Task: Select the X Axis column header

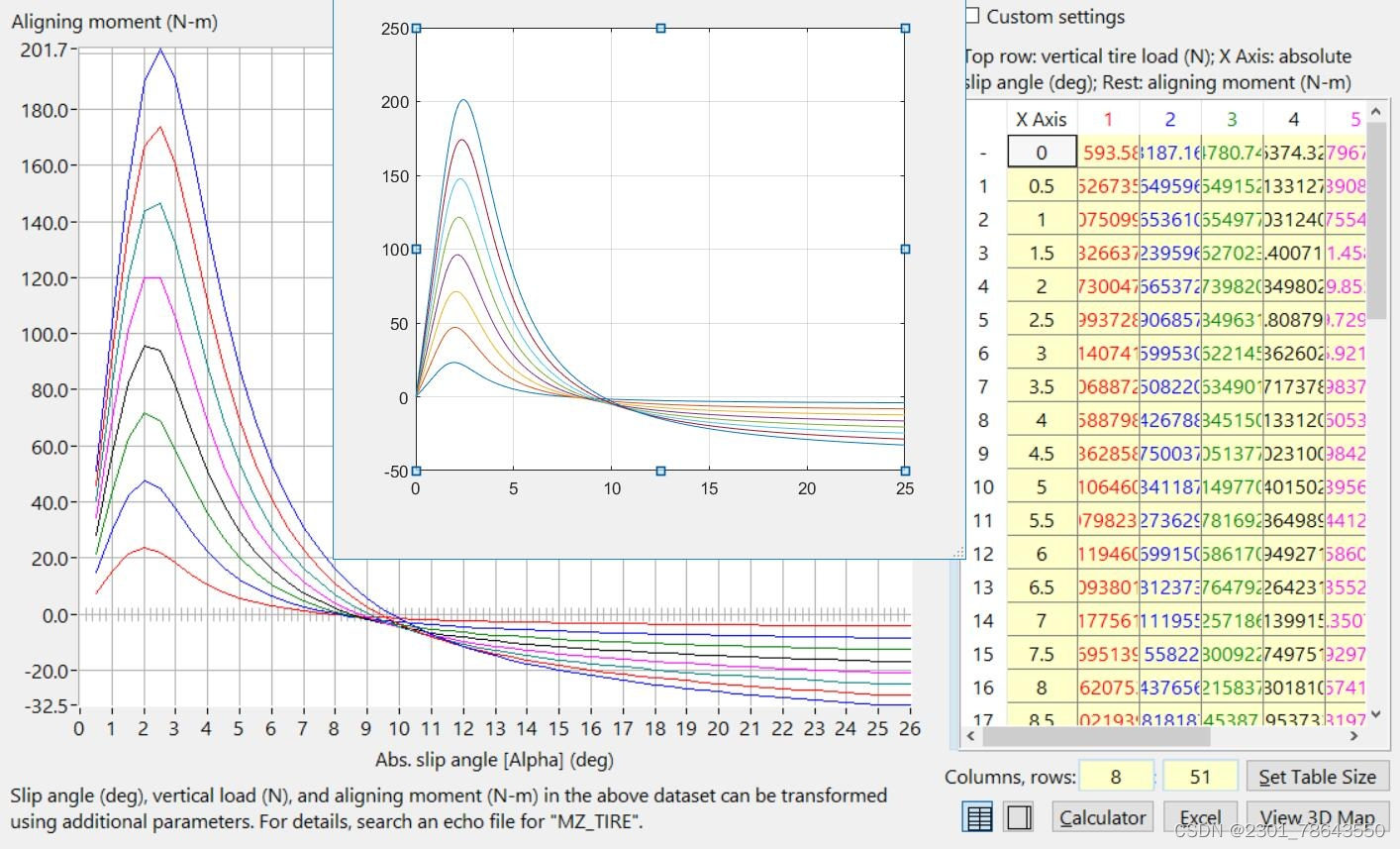Action: click(1042, 119)
